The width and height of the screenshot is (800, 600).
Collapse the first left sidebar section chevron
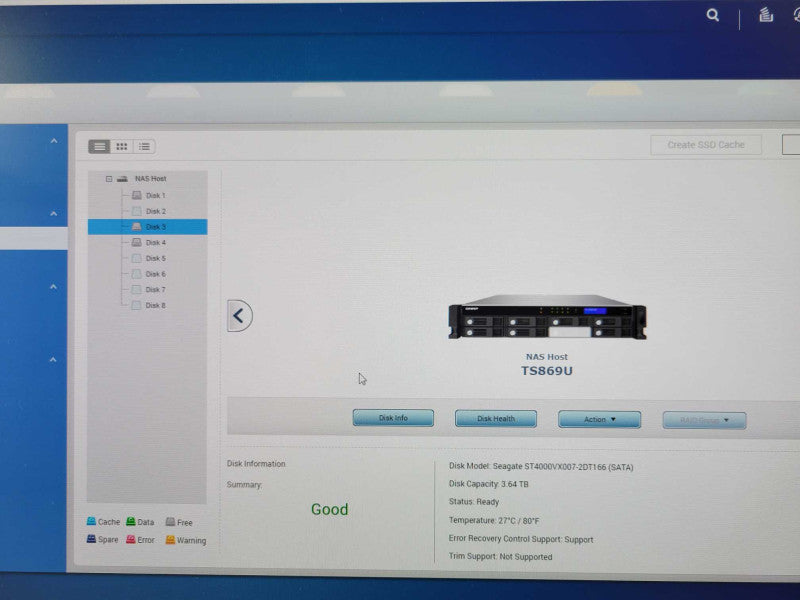coord(54,141)
